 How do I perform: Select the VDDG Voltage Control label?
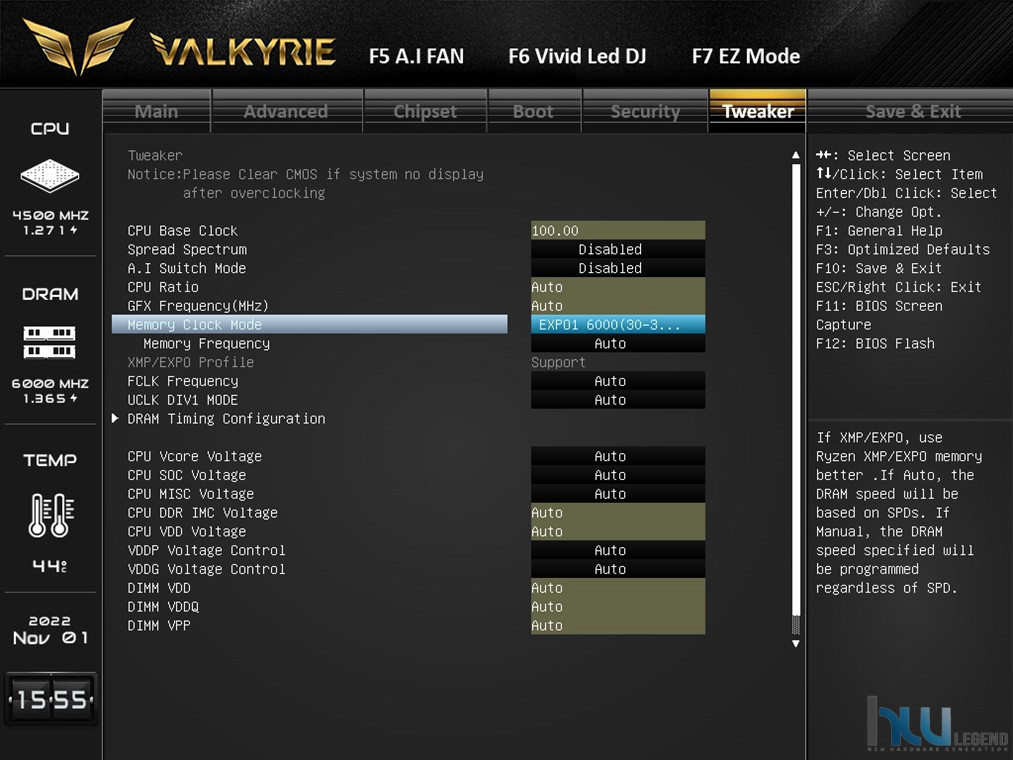(207, 569)
